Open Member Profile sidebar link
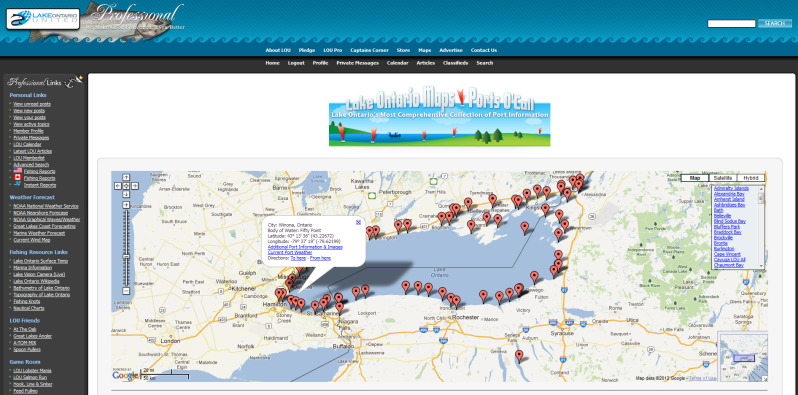The width and height of the screenshot is (798, 395). click(28, 131)
